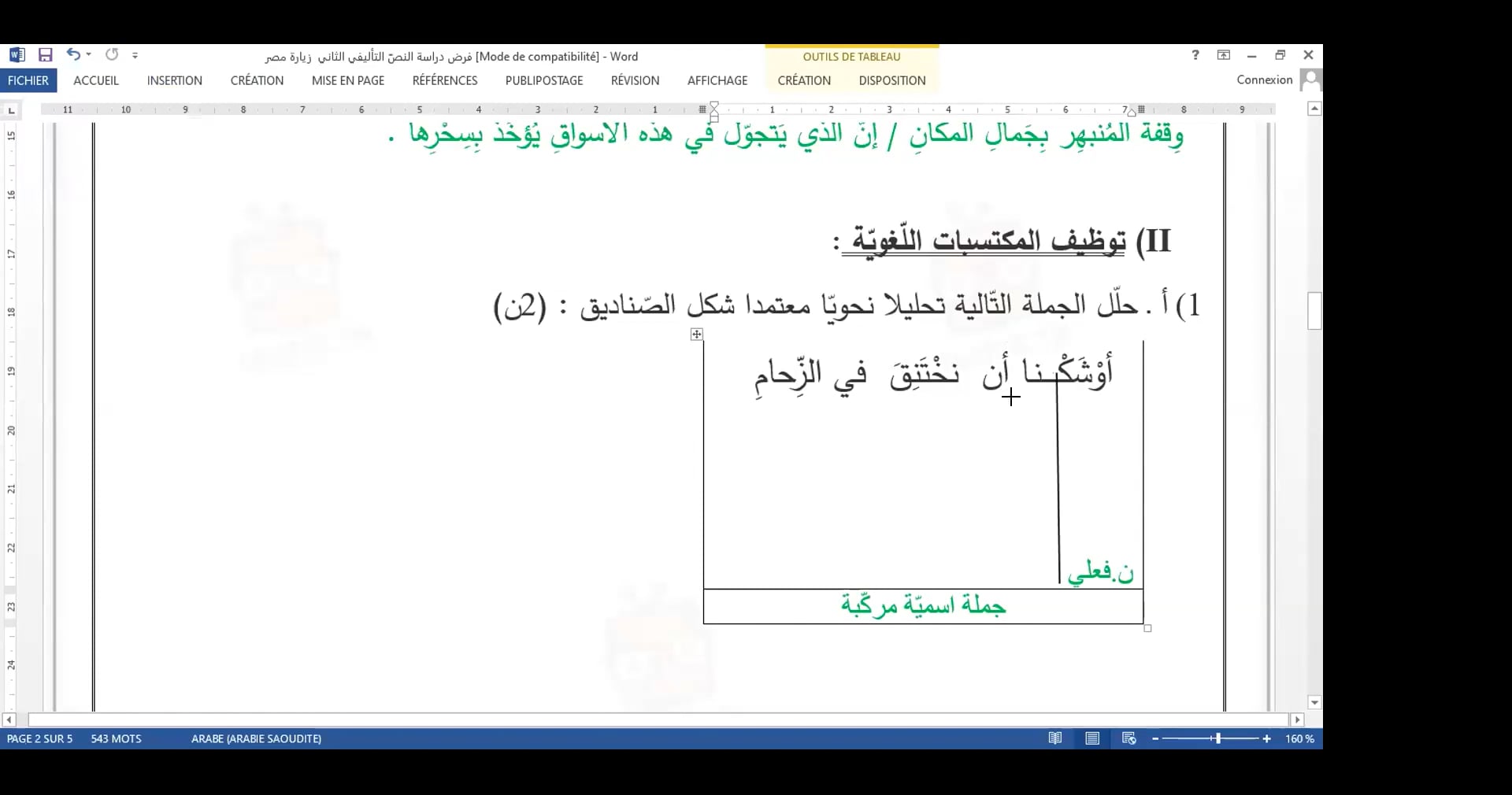
Task: Open the undo history dropdown arrow
Action: (89, 55)
